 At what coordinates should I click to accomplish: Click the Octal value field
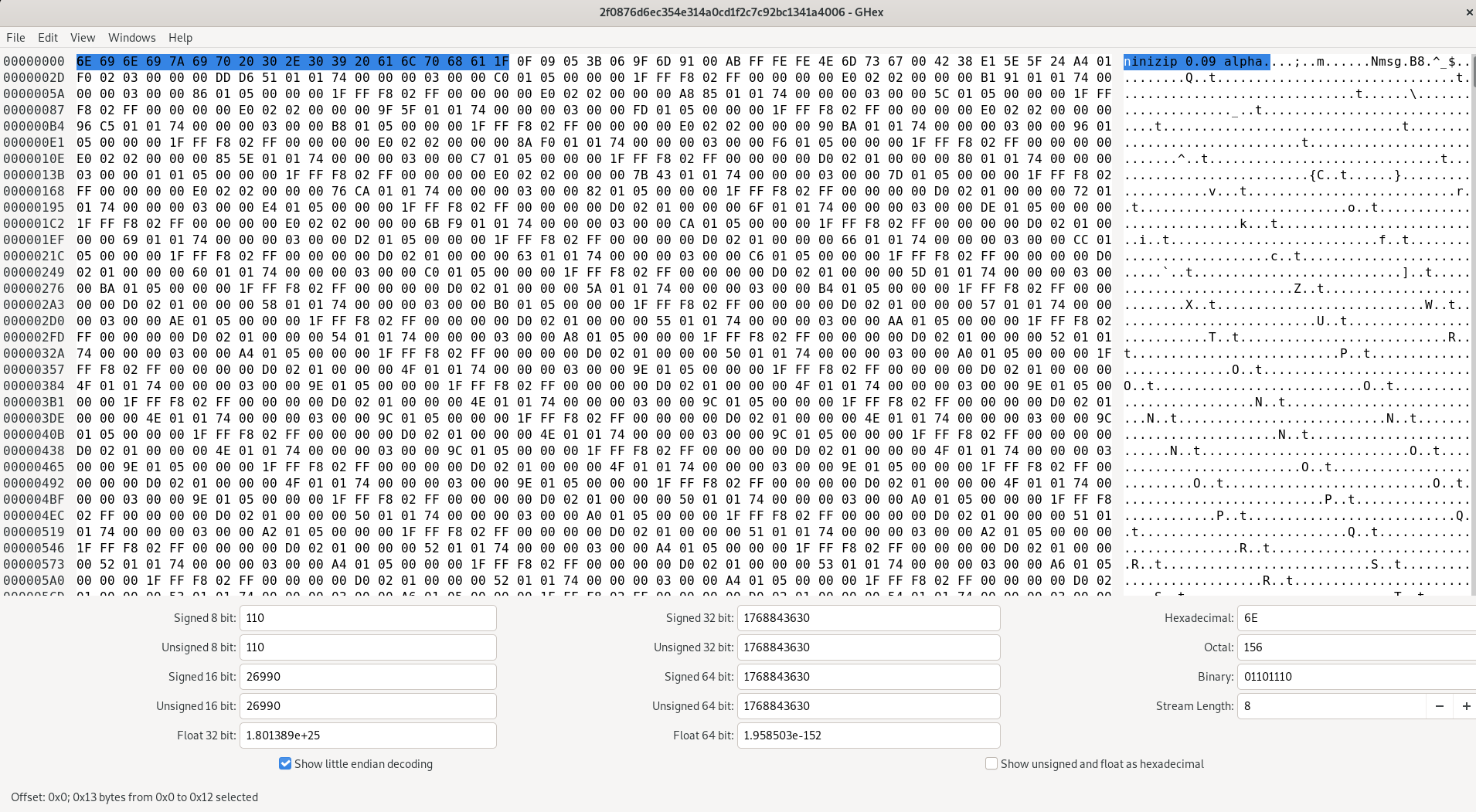1356,647
